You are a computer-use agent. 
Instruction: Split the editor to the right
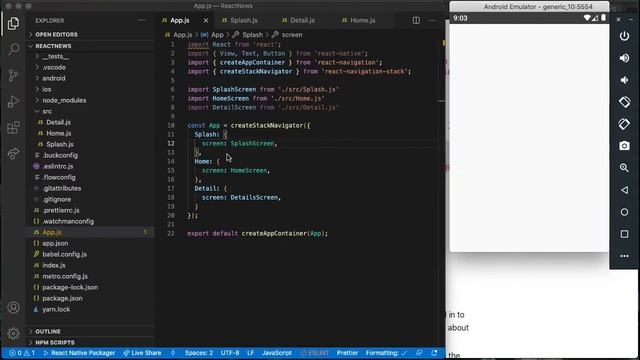416,20
